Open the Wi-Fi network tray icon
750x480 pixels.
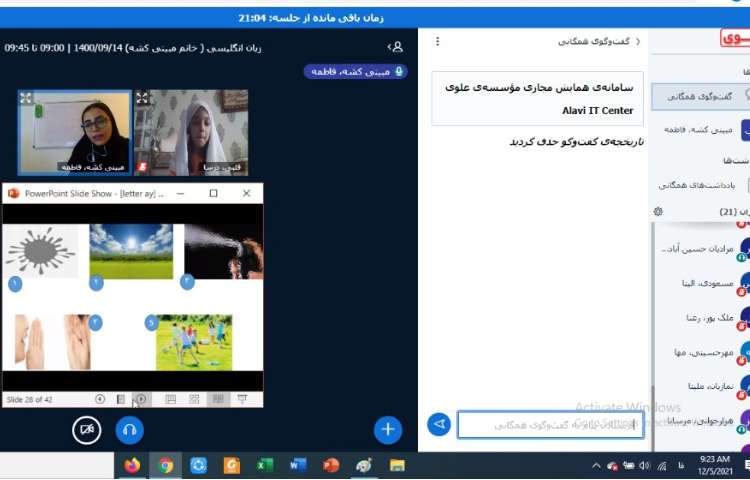[x=662, y=466]
